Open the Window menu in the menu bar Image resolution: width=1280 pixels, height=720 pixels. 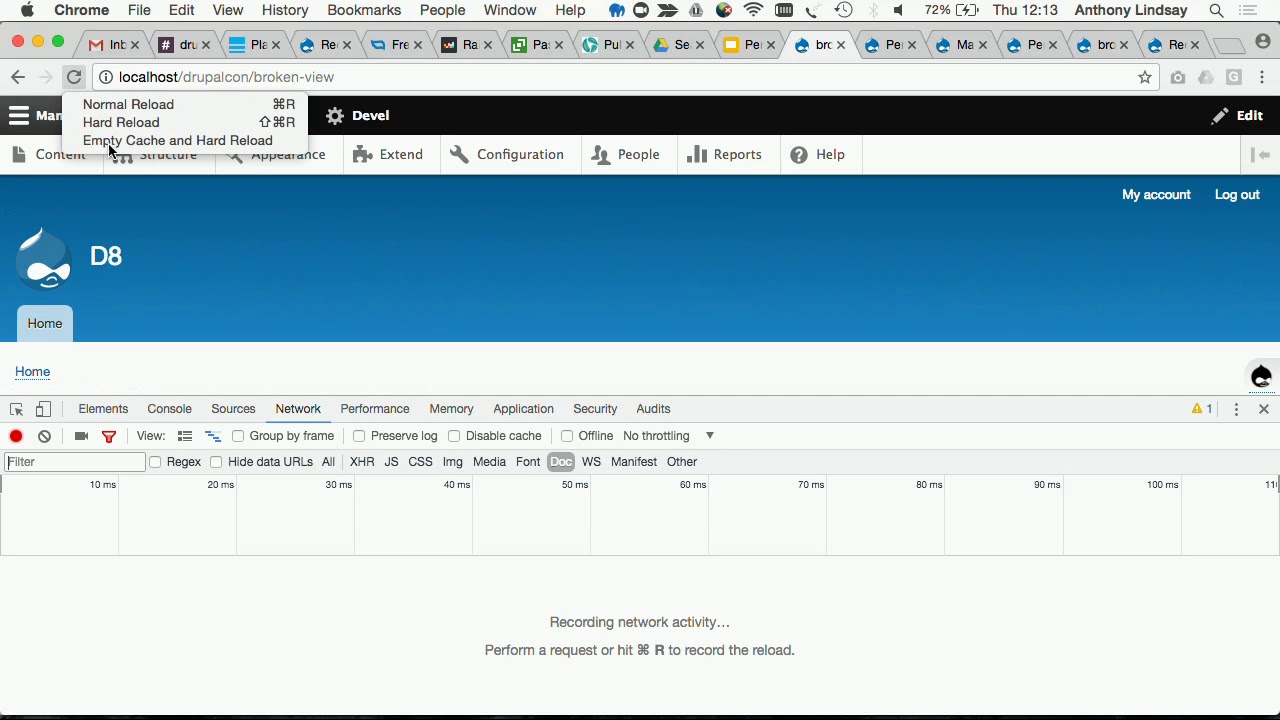click(510, 10)
